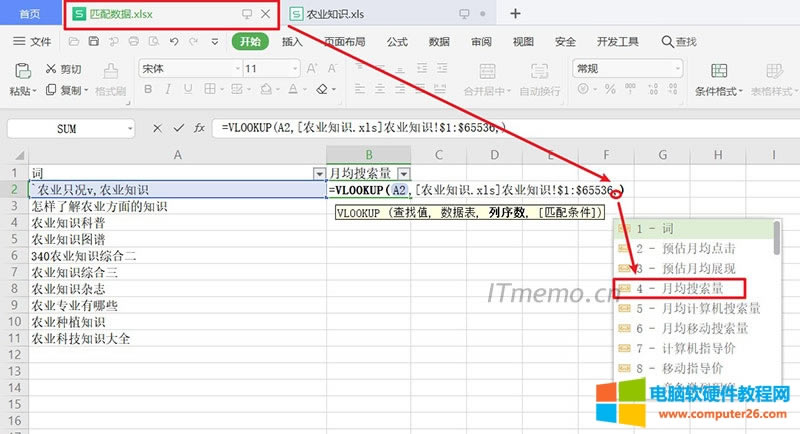This screenshot has height=434, width=800.
Task: Cancel formula entry with the X icon
Action: pos(157,129)
